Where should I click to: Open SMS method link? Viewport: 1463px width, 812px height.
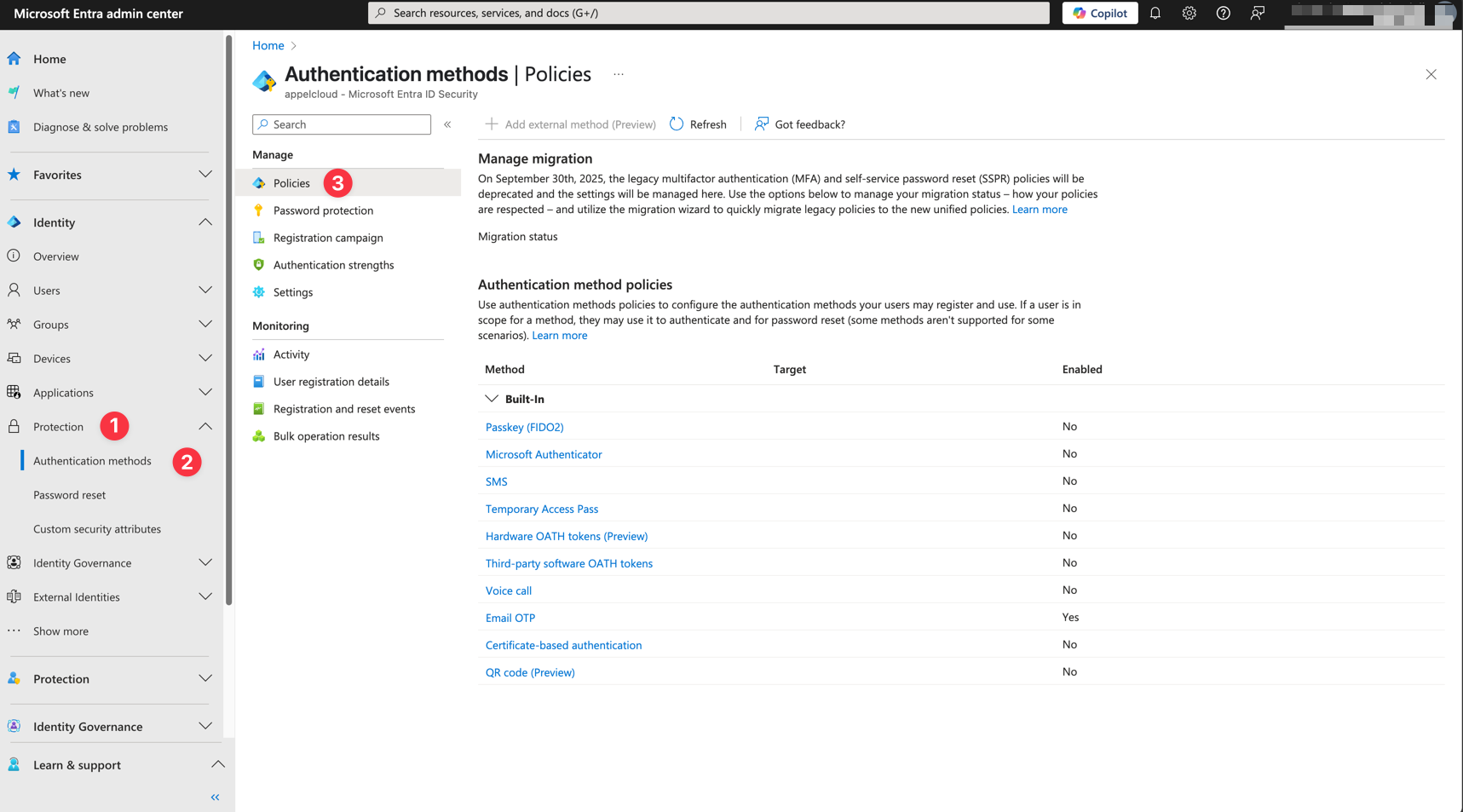(x=496, y=481)
